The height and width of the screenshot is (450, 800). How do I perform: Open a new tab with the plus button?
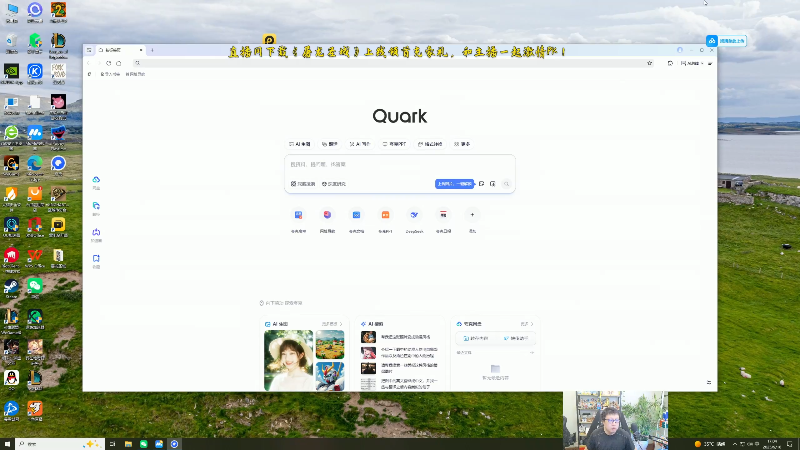point(152,50)
